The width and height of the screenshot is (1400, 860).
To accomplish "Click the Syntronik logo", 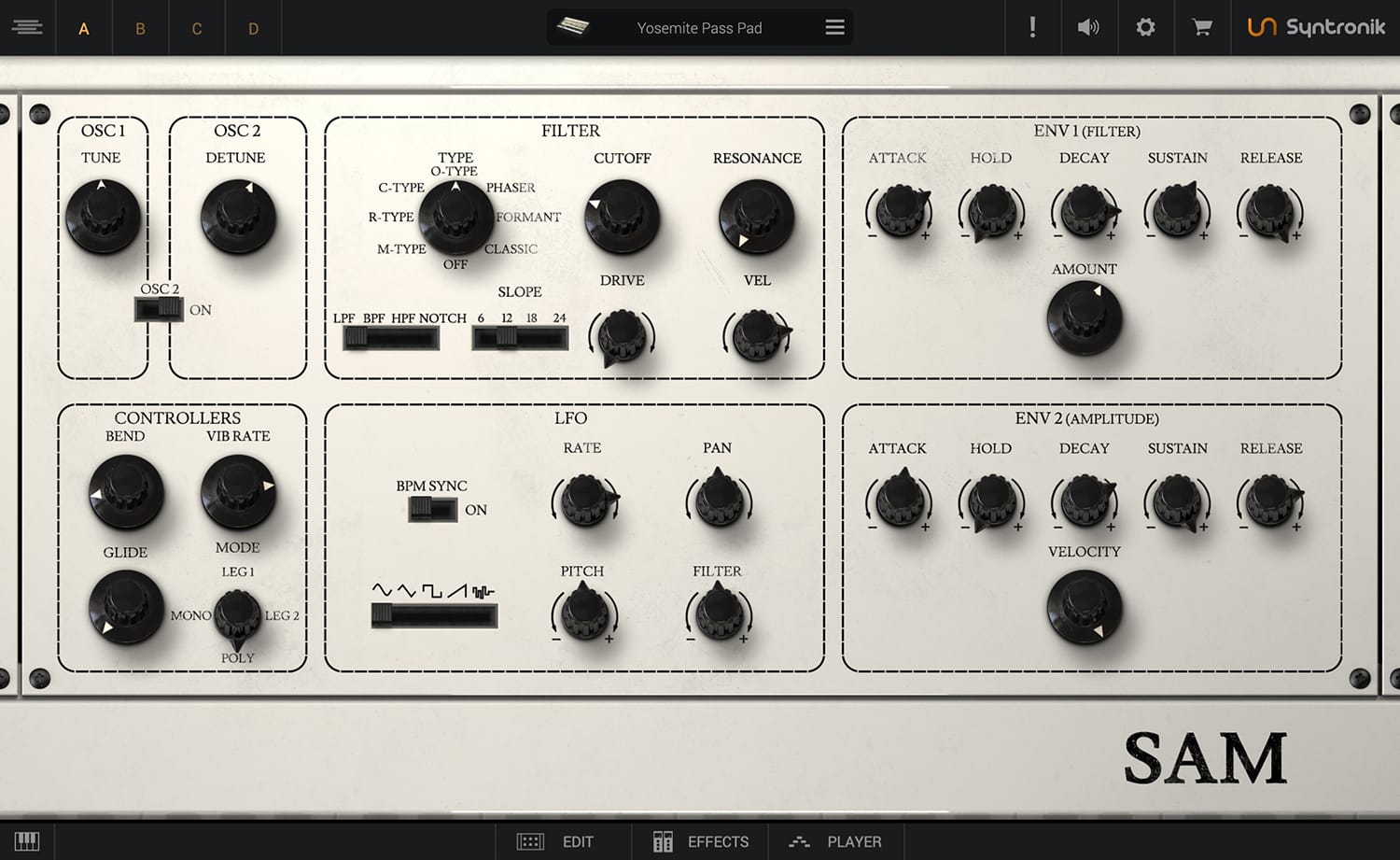I will 1316,28.
